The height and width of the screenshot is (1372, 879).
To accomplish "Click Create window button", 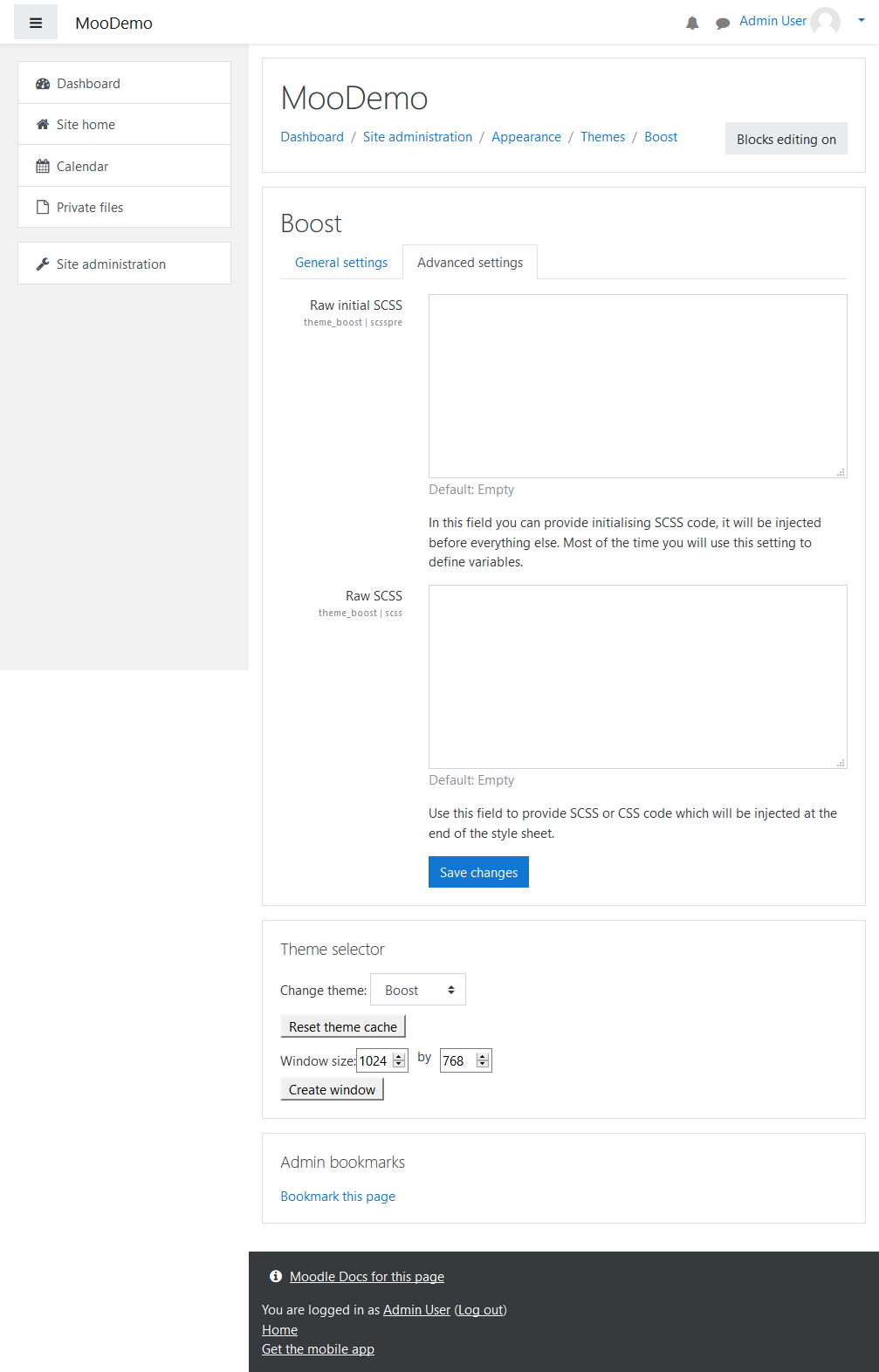I will click(x=332, y=1089).
